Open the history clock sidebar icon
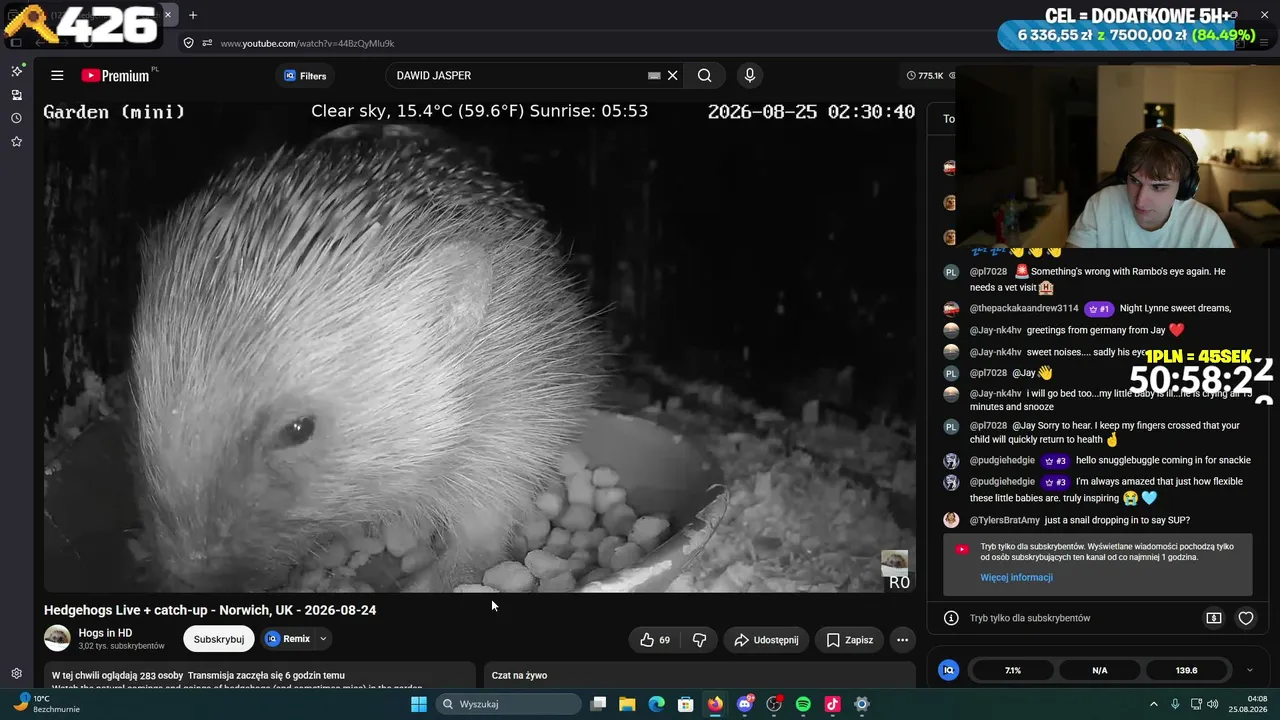The height and width of the screenshot is (720, 1280). point(16,118)
